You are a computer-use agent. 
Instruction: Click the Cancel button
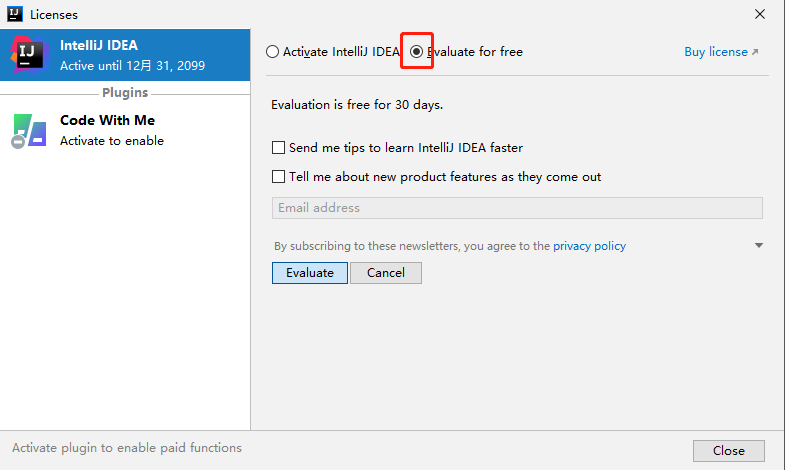tap(386, 273)
